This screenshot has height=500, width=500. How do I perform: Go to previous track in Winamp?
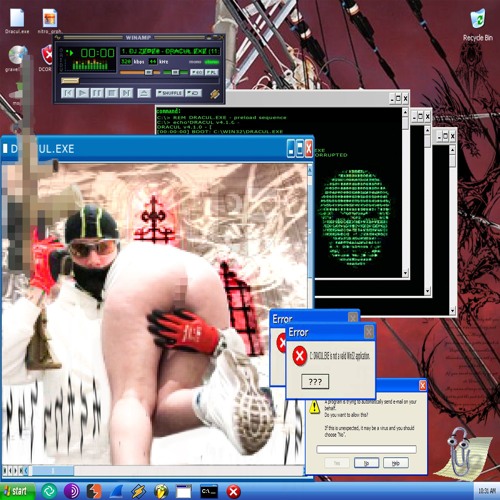coord(67,93)
